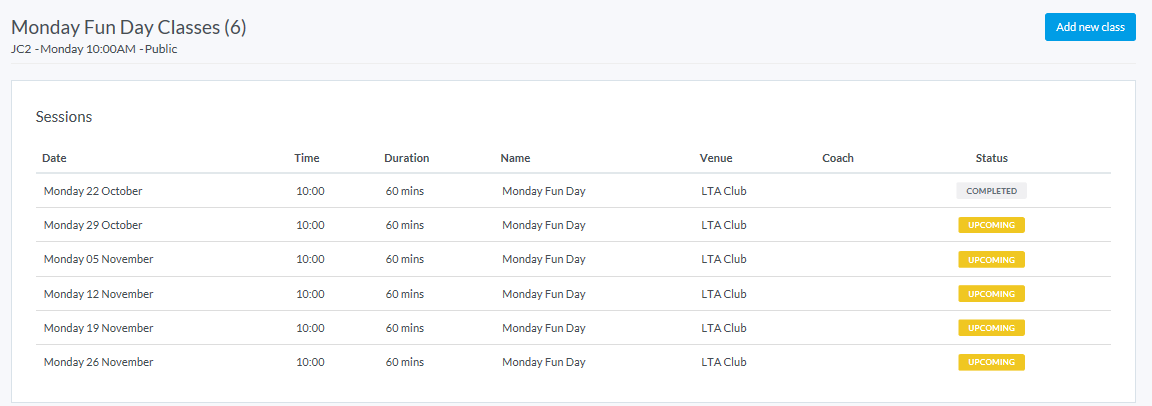Screen dimensions: 1152x406
Task: Click LTA Club venue for 22 October
Action: click(724, 191)
